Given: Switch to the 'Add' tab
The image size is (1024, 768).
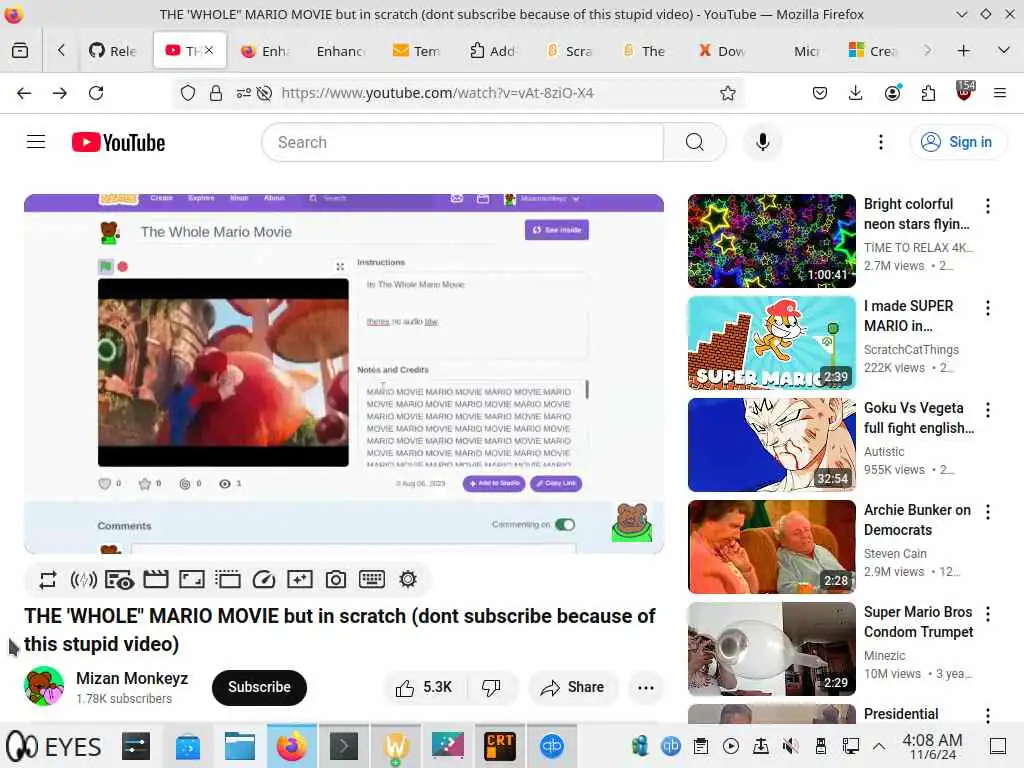Looking at the screenshot, I should click(x=494, y=50).
